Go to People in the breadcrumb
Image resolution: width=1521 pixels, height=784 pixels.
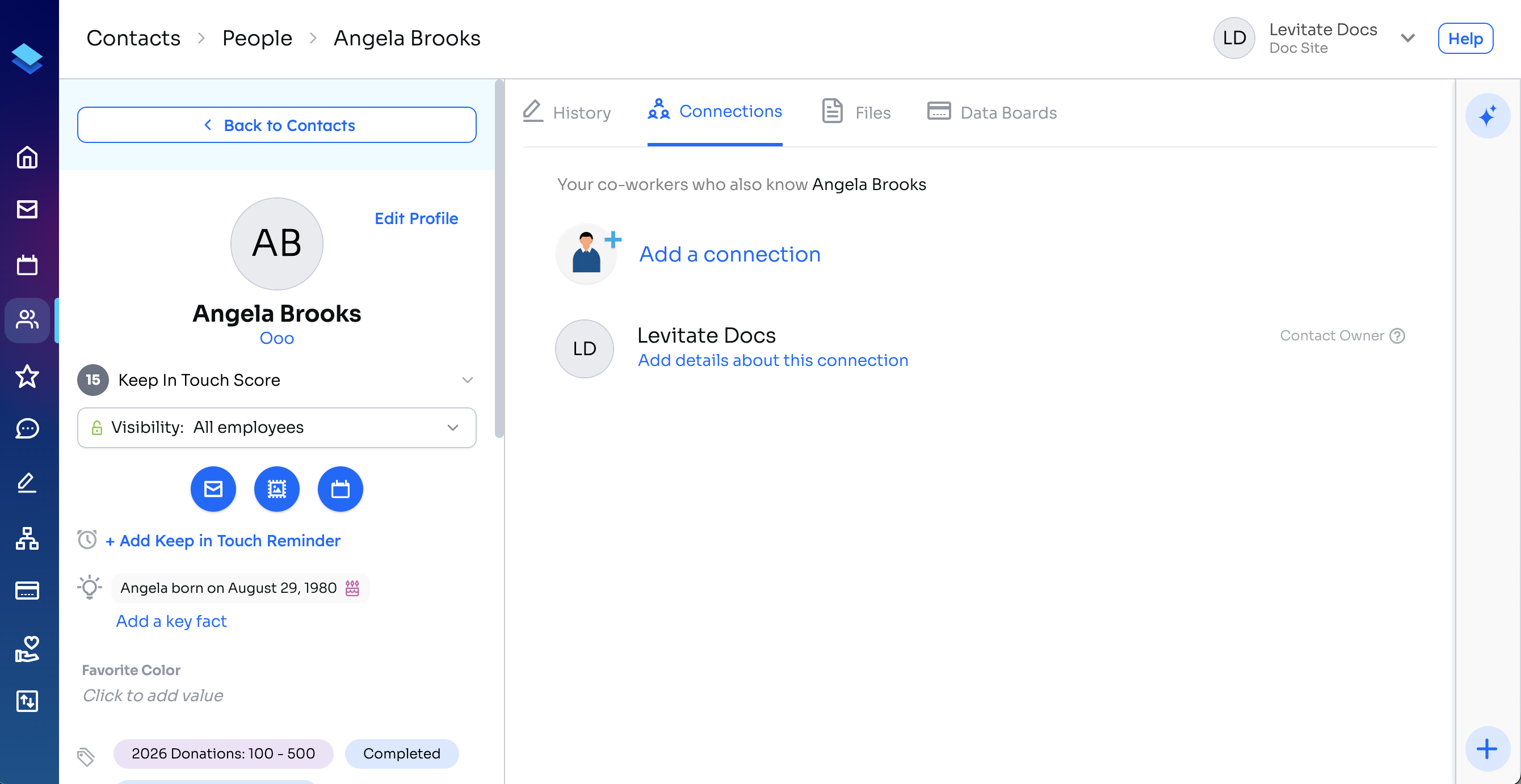[258, 38]
